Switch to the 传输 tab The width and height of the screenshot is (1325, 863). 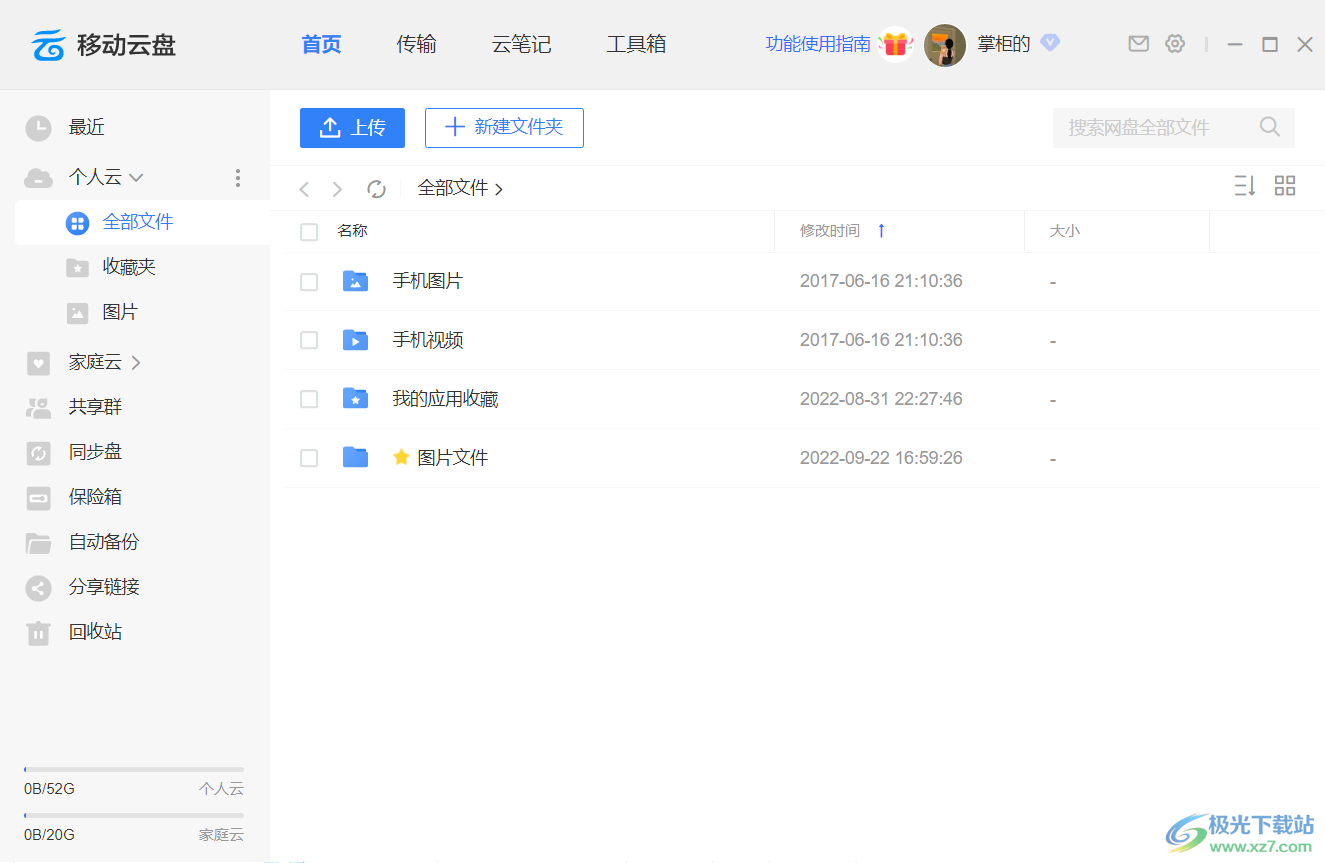tap(416, 44)
